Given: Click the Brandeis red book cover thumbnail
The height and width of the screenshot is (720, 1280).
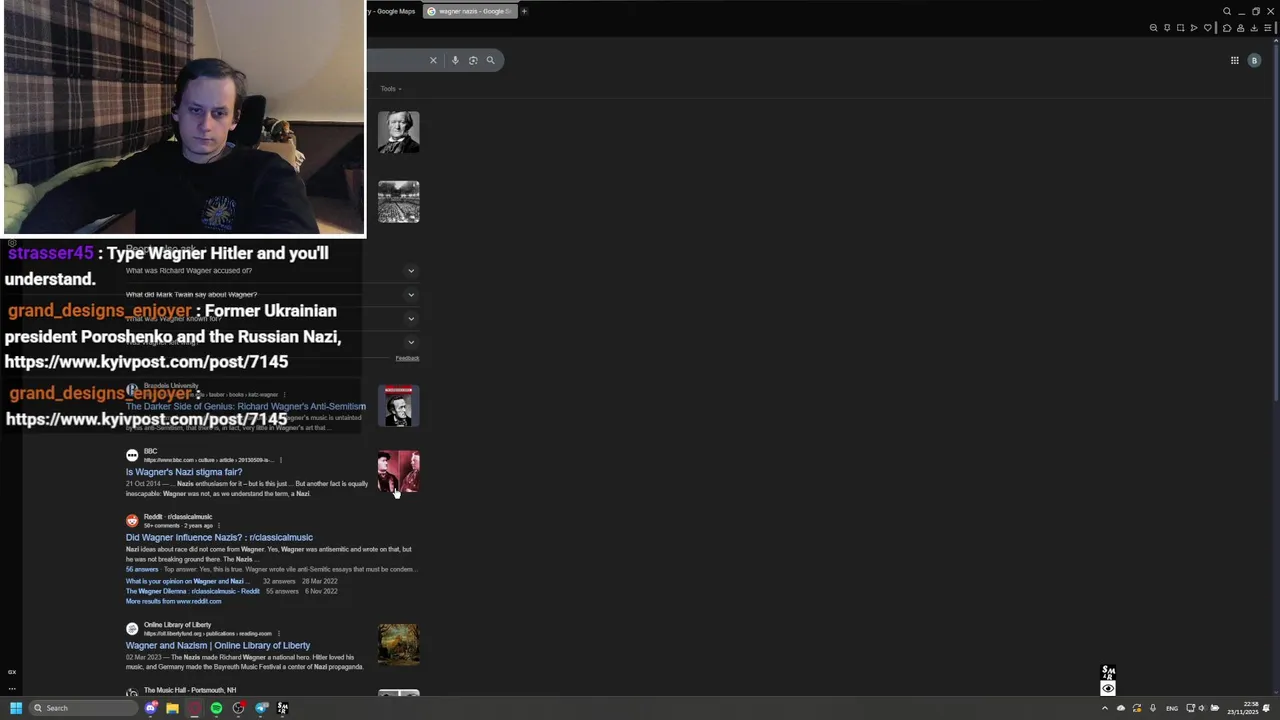Looking at the screenshot, I should tap(398, 406).
